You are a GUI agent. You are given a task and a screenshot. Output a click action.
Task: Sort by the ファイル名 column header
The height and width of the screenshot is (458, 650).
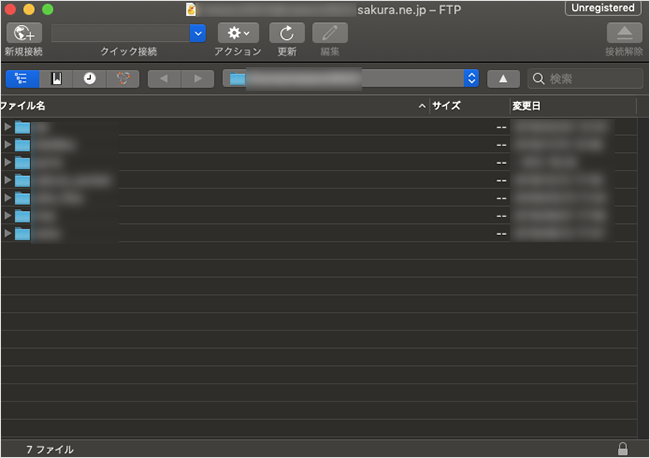[200, 105]
